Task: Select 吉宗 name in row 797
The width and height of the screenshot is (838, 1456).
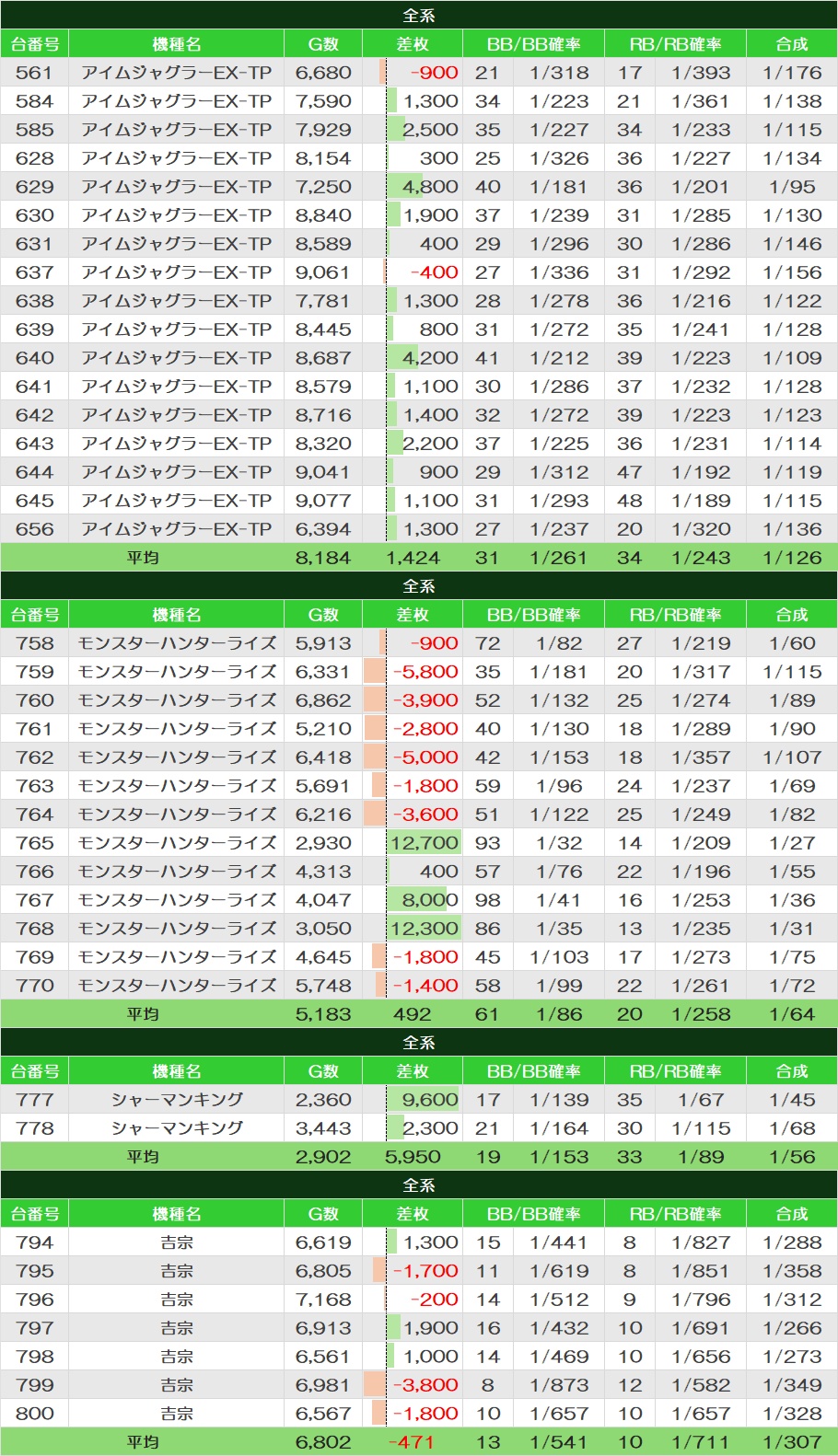Action: (x=176, y=1328)
